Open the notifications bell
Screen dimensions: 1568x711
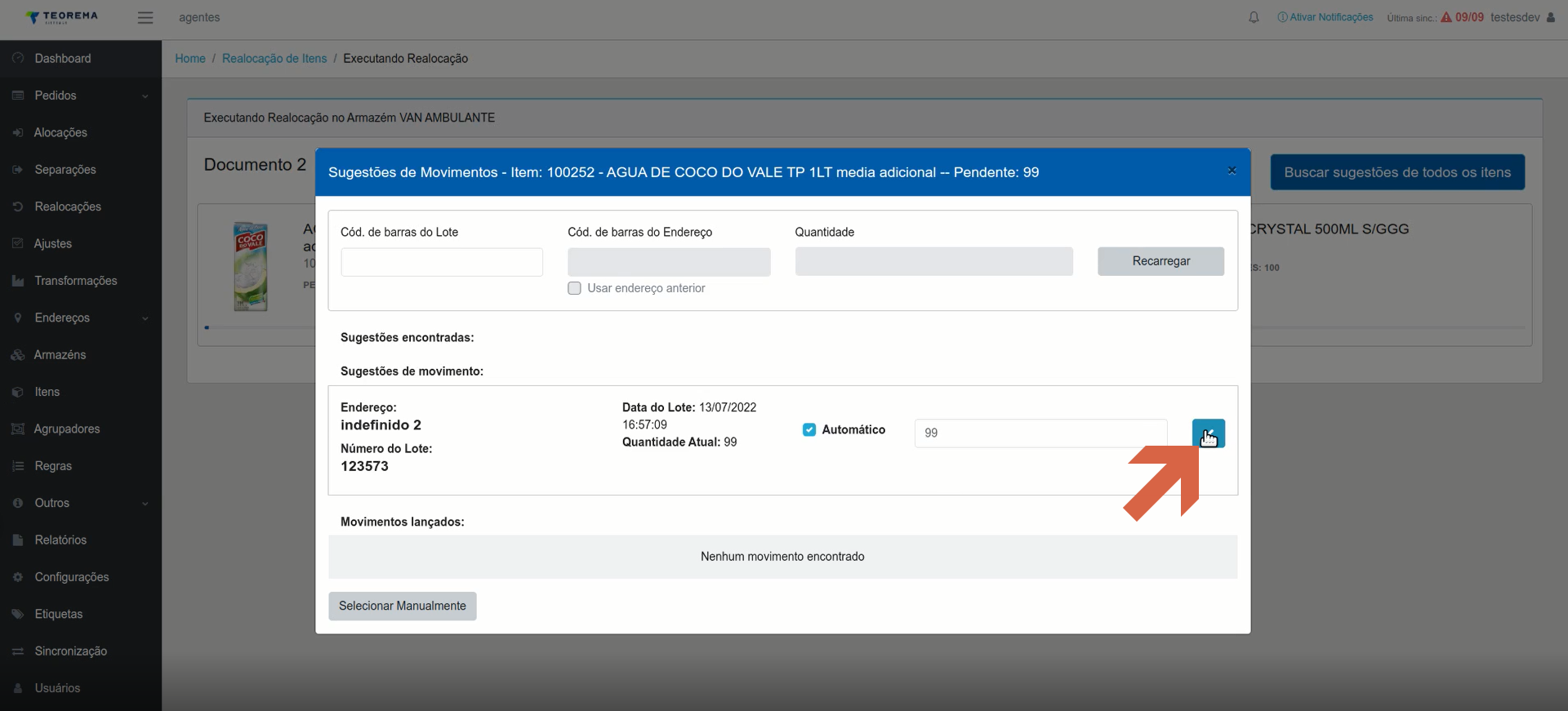click(x=1254, y=17)
